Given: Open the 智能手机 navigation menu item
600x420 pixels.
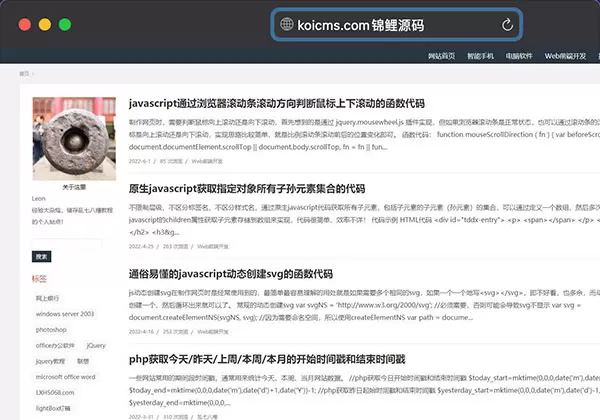Looking at the screenshot, I should tap(480, 56).
